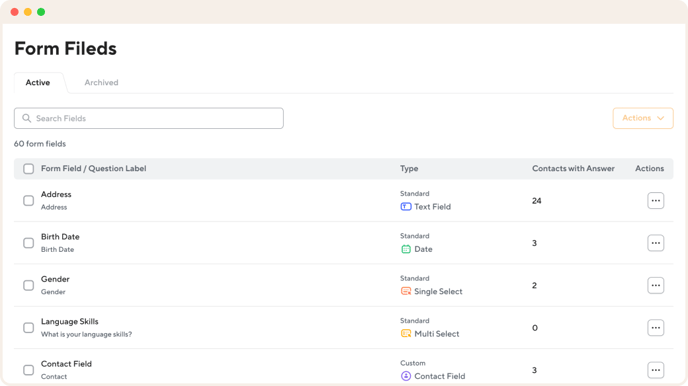The image size is (688, 386).
Task: Open the three-dot menu for Language Skills row
Action: [656, 328]
